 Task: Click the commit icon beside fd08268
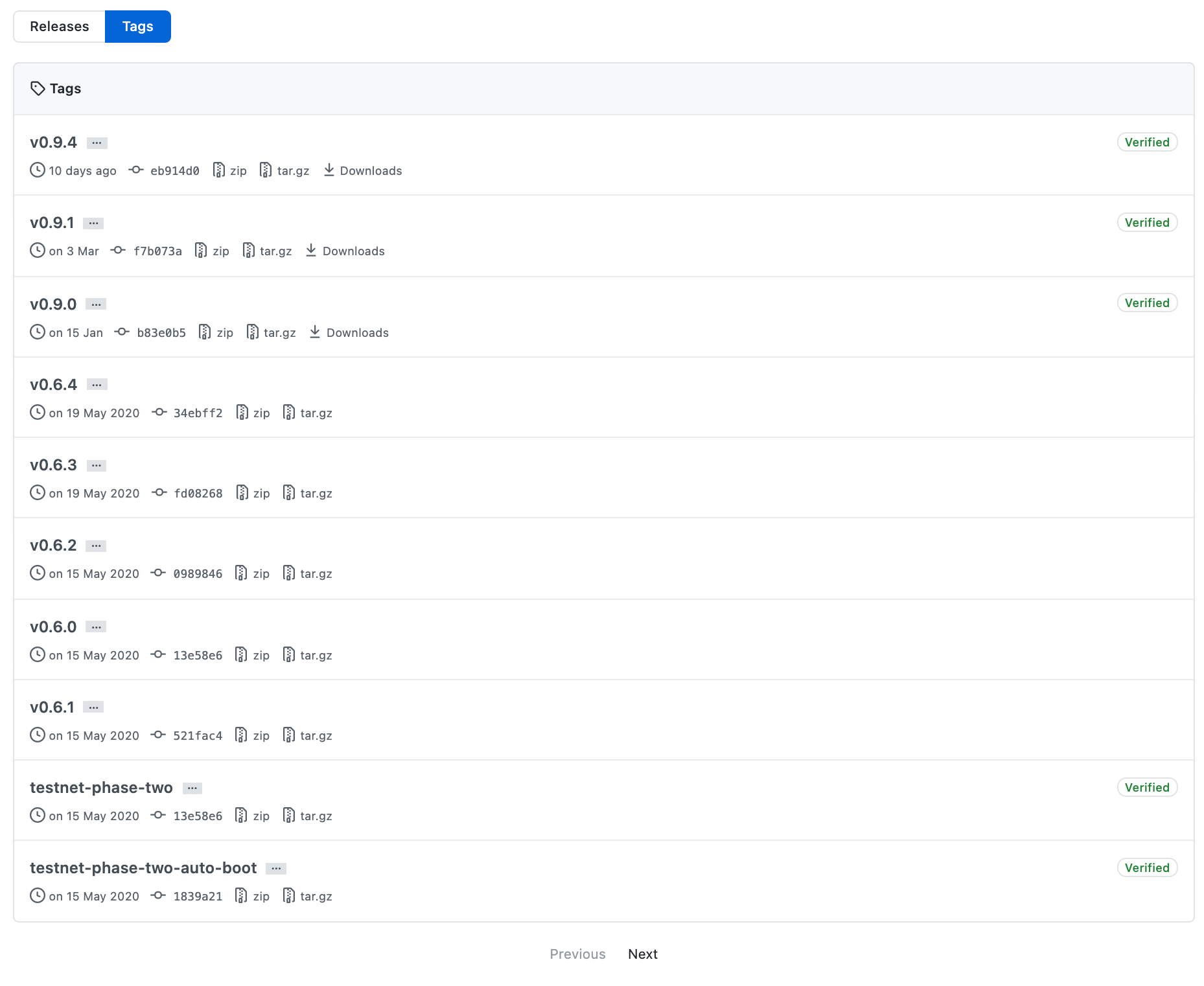point(159,492)
